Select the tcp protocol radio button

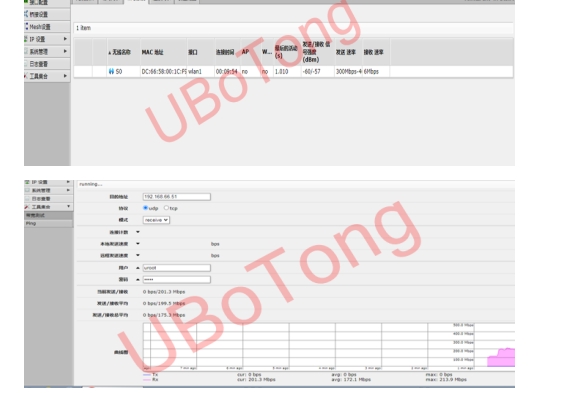(166, 208)
